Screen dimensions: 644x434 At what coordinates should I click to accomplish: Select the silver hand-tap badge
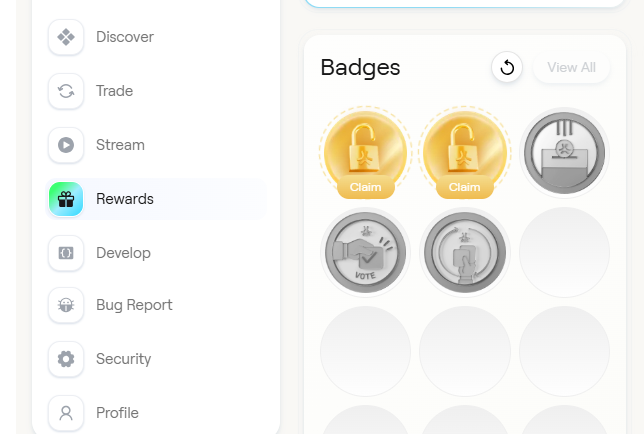464,252
